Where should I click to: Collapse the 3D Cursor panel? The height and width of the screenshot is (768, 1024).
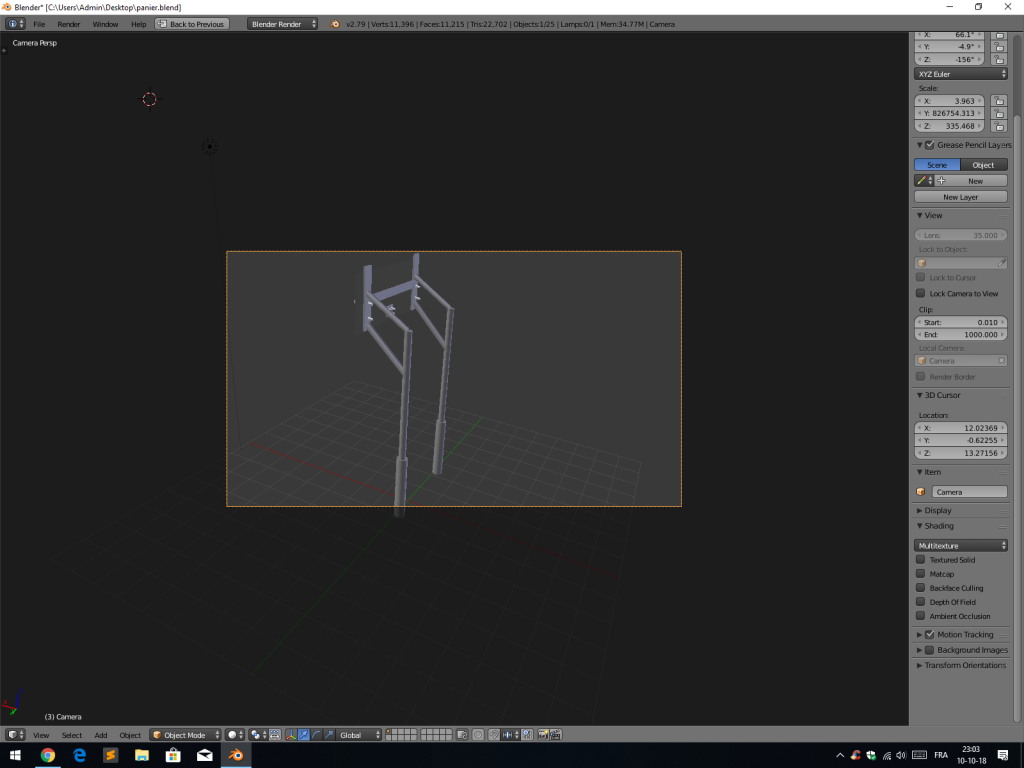920,395
